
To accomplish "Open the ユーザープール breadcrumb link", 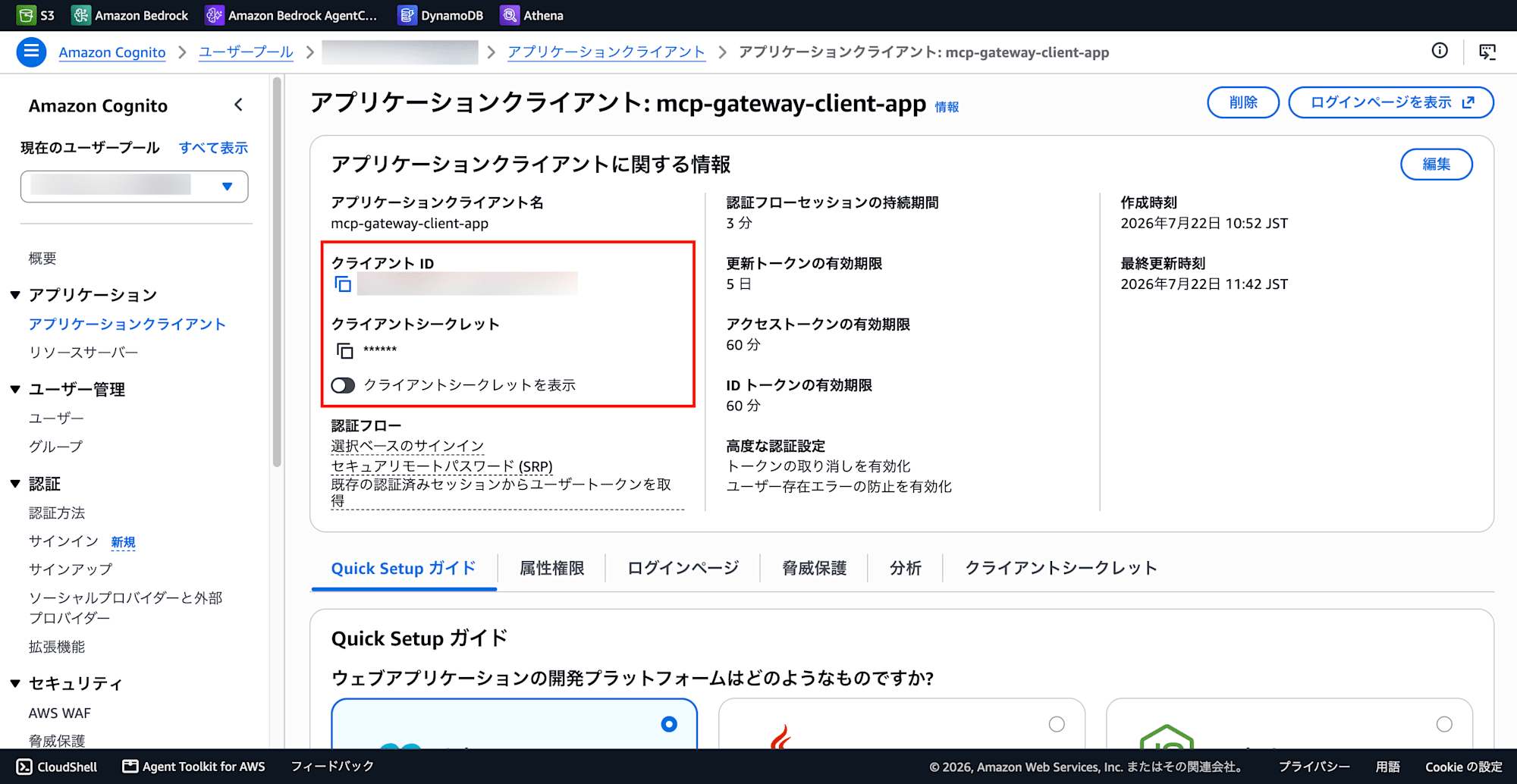I will click(x=246, y=52).
